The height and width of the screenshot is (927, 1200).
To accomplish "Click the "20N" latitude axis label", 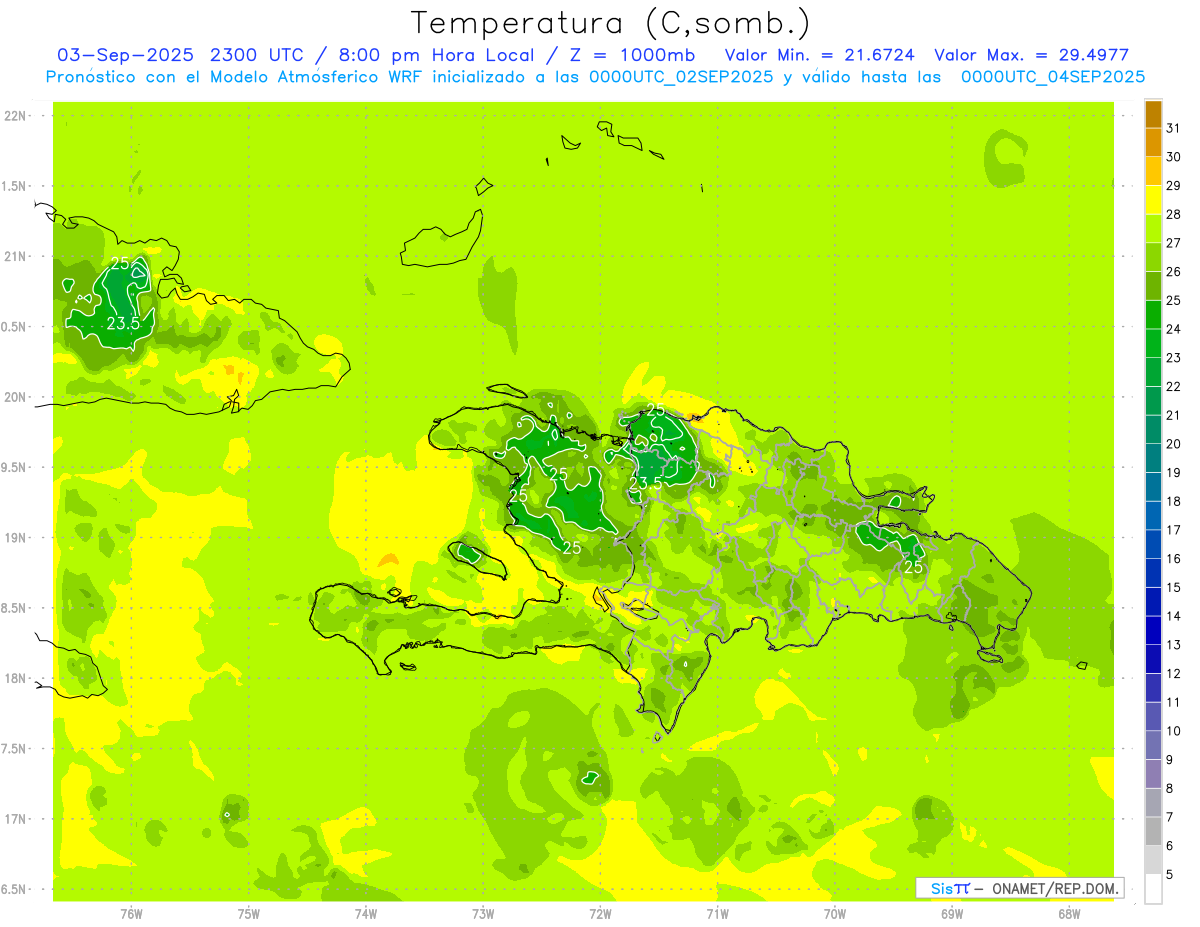I will coord(16,398).
